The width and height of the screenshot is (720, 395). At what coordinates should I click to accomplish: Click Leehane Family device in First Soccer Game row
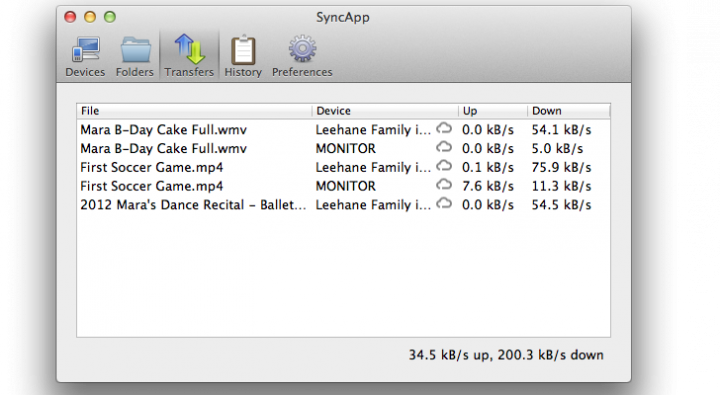tap(373, 168)
